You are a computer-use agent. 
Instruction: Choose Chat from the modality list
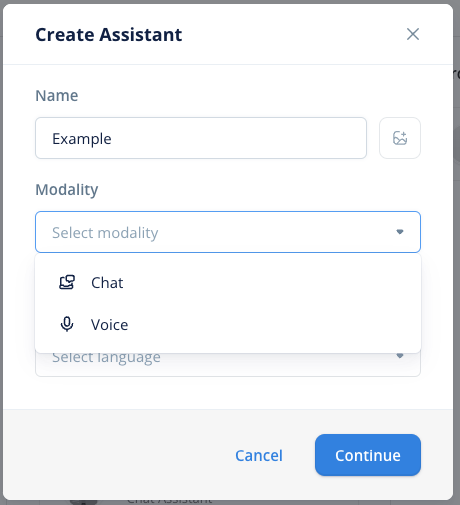[228, 283]
